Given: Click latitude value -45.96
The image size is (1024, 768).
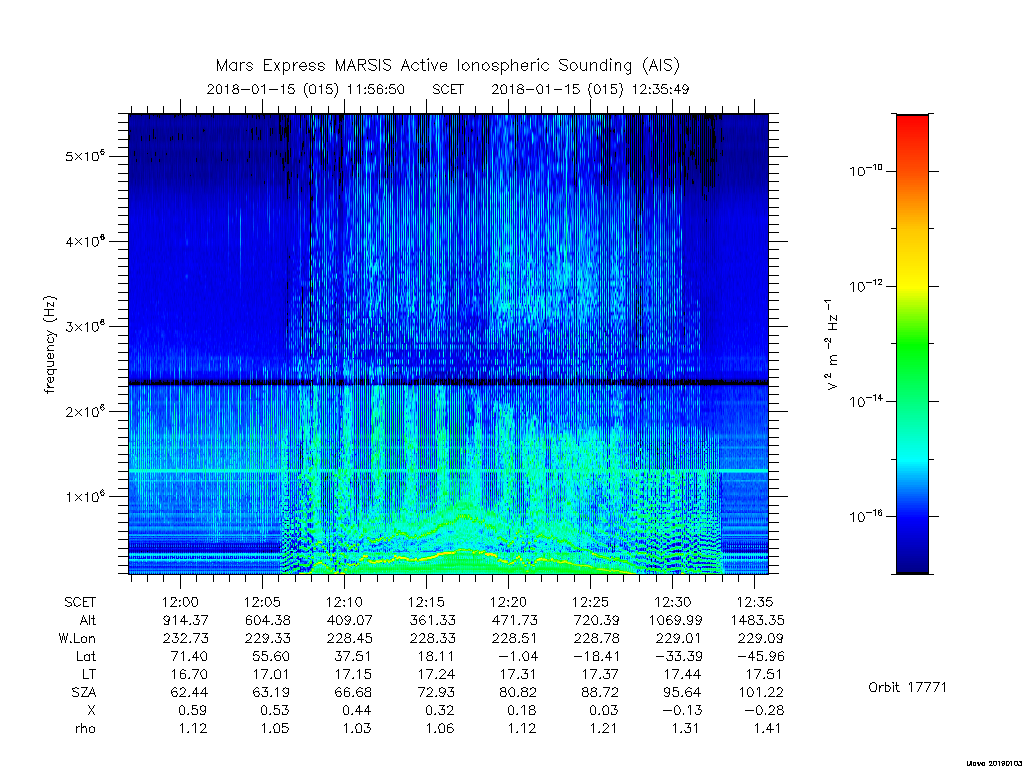Looking at the screenshot, I should click(761, 656).
